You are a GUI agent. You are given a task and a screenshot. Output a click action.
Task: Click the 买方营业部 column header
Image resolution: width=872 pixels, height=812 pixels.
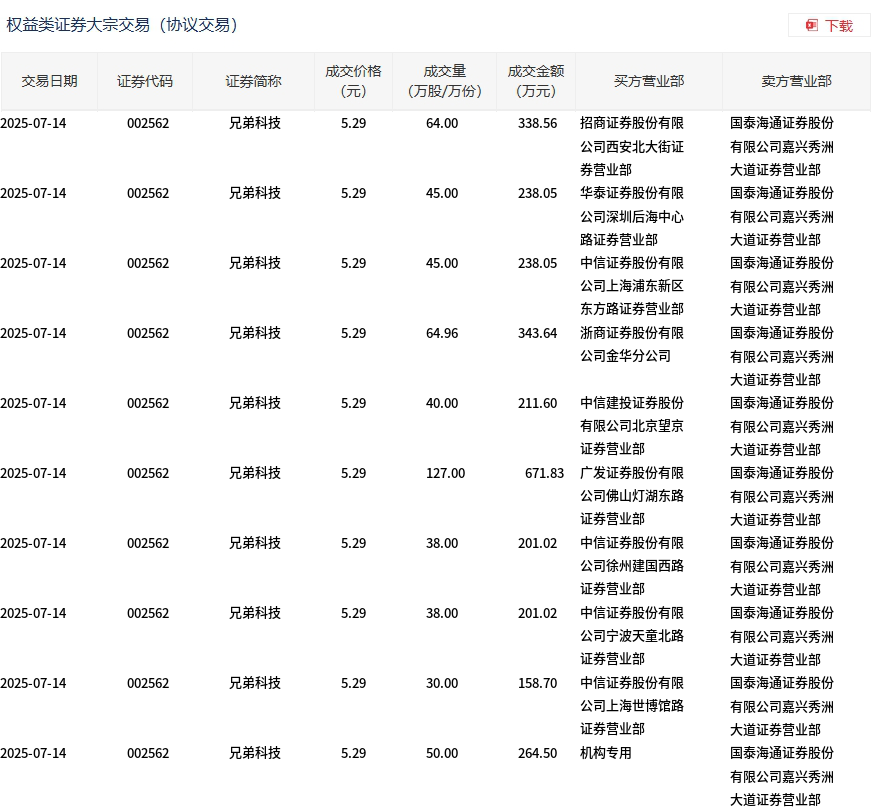click(649, 81)
